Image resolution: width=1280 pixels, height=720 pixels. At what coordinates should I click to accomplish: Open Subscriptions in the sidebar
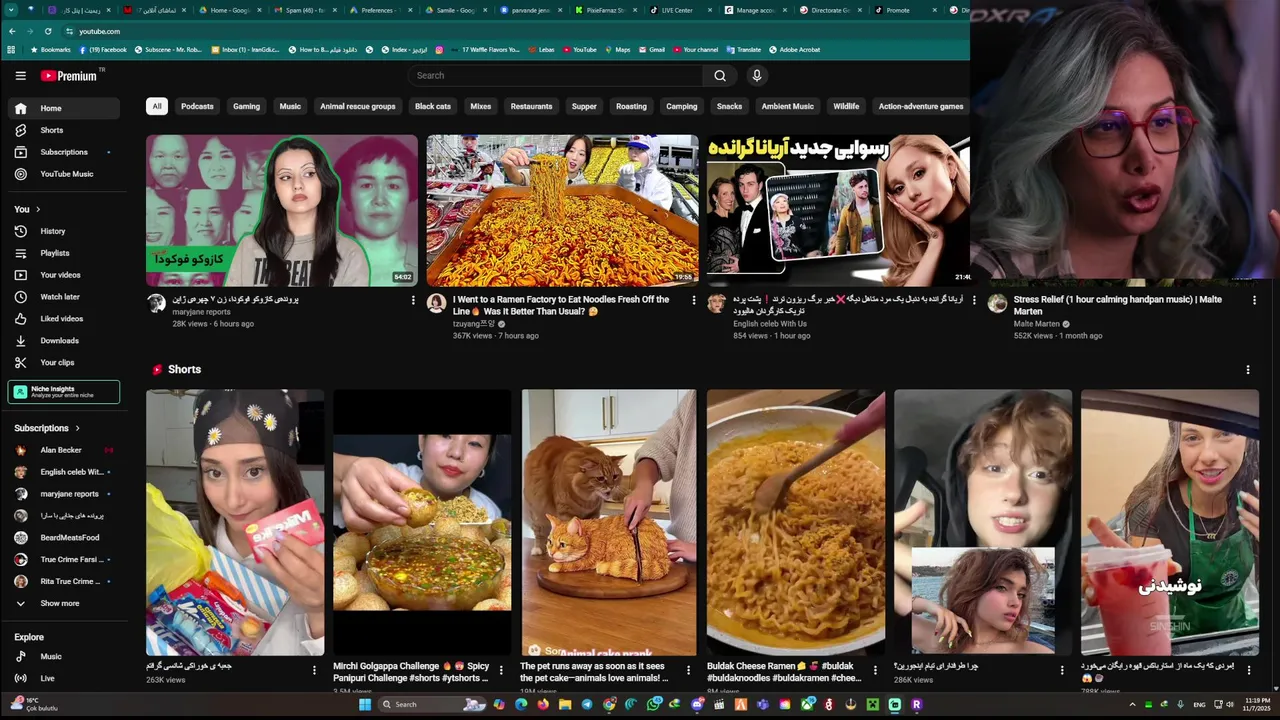[x=64, y=152]
